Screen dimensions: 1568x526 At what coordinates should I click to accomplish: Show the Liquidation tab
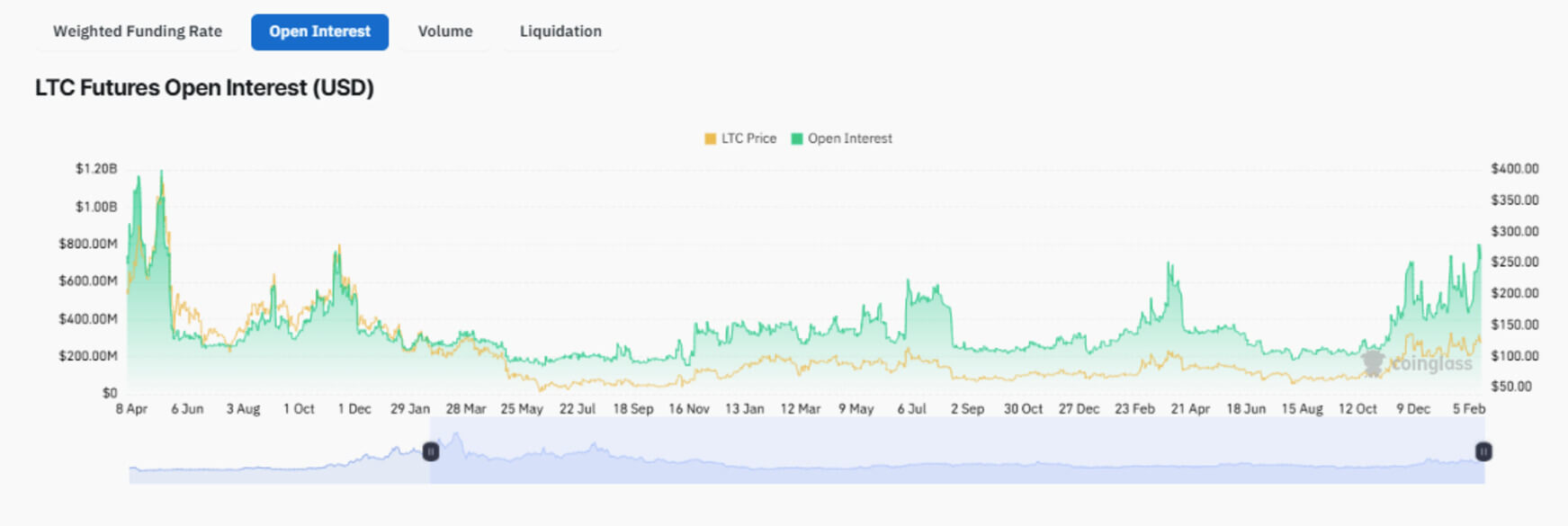point(560,31)
